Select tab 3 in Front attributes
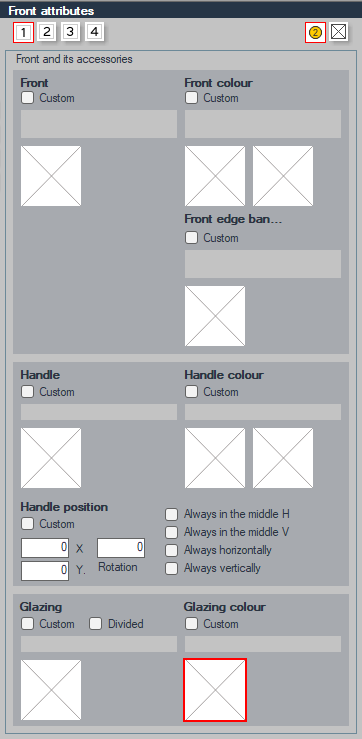This screenshot has height=739, width=362. click(70, 32)
